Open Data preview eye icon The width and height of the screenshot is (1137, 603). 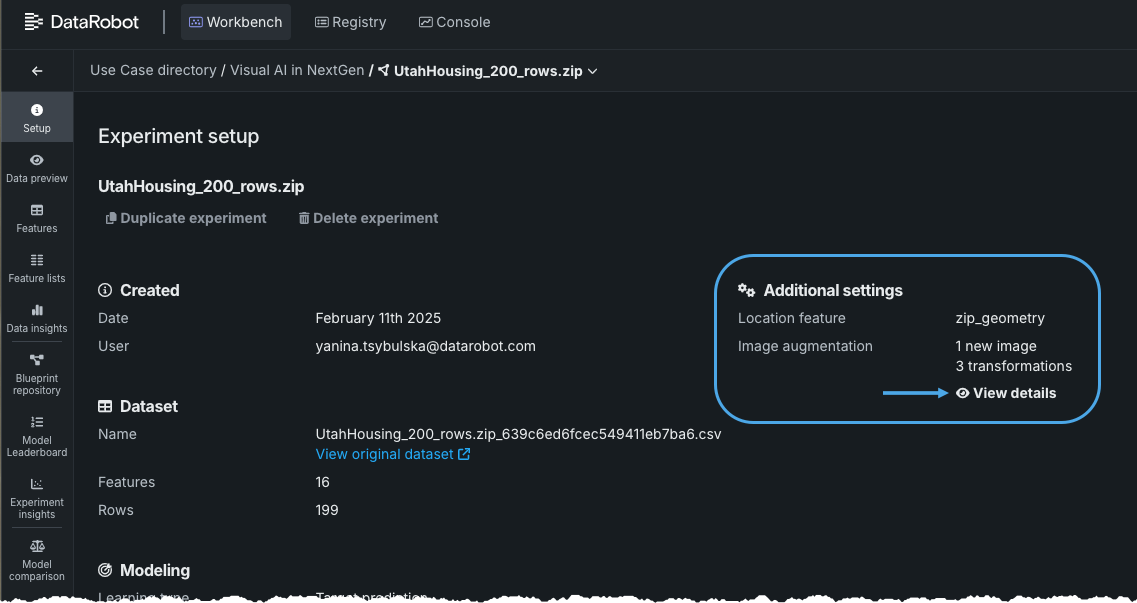tap(37, 167)
